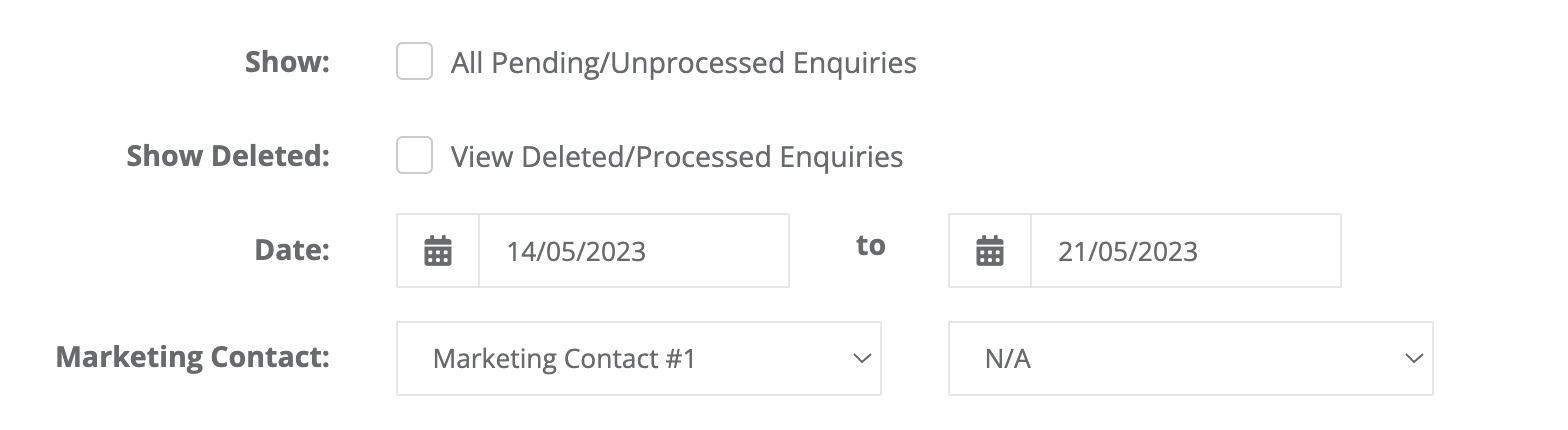1568x430 pixels.
Task: Click the 'All Pending/Unprocessed Enquiries' label text
Action: pyautogui.click(x=684, y=63)
